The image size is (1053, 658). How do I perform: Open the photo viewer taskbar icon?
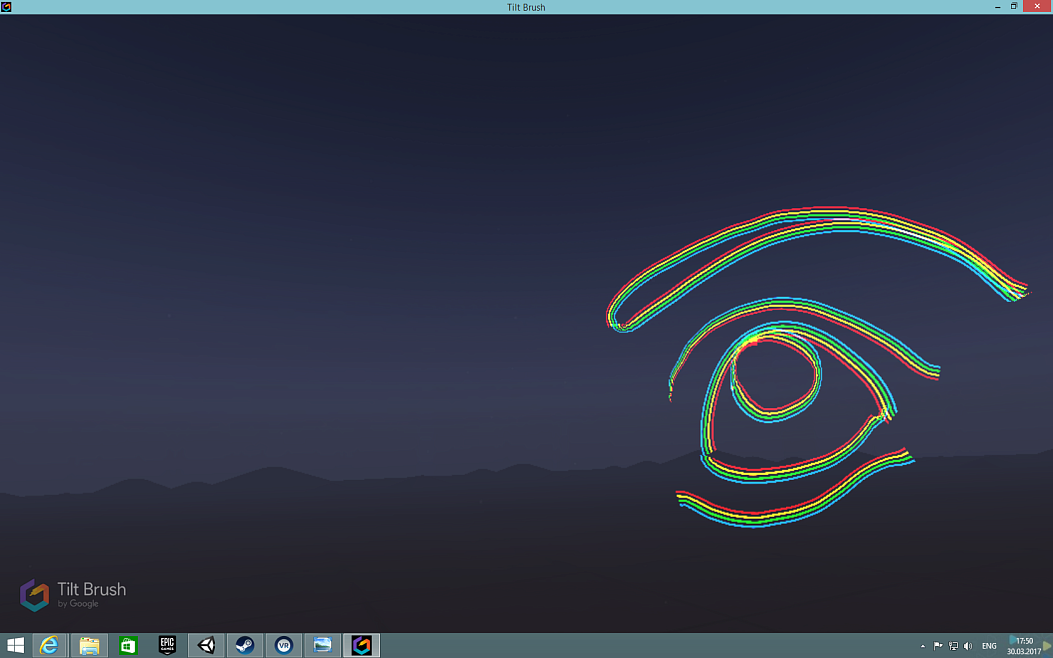point(322,646)
